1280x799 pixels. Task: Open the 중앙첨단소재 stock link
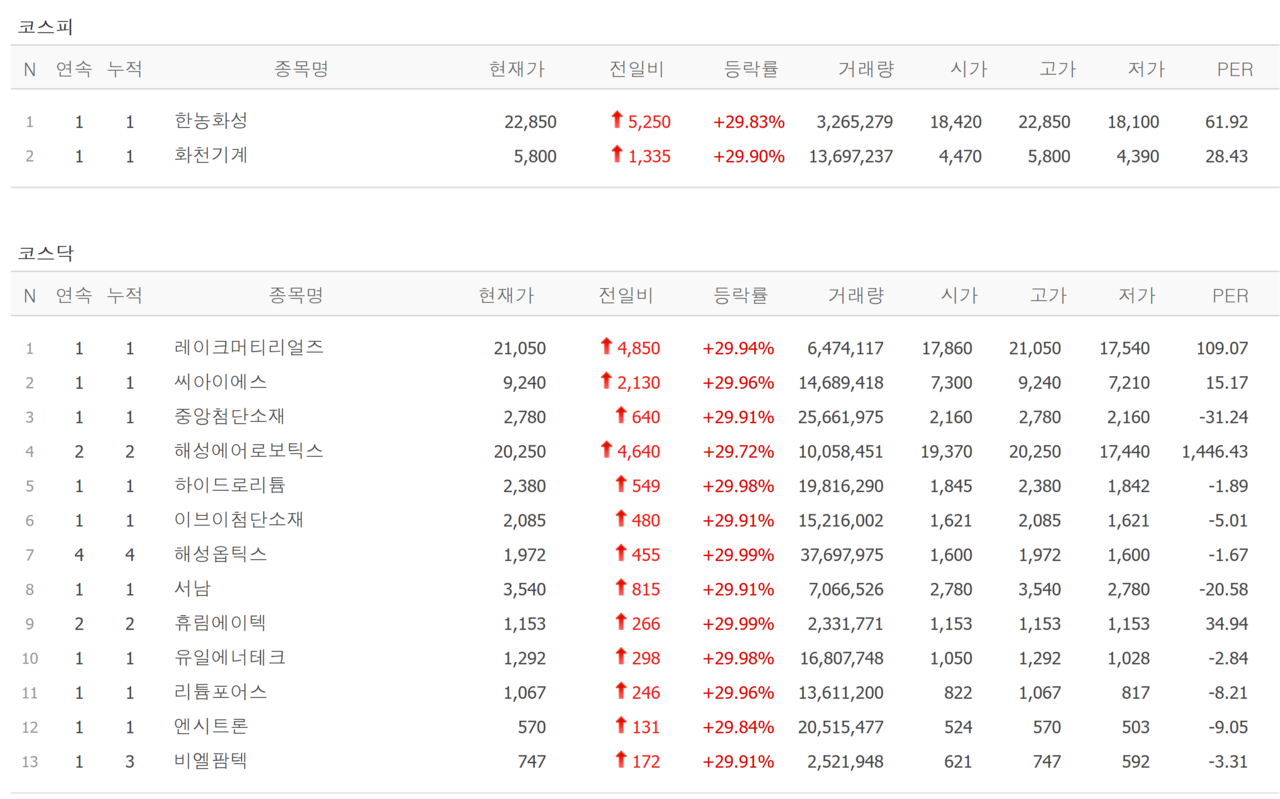coord(230,416)
